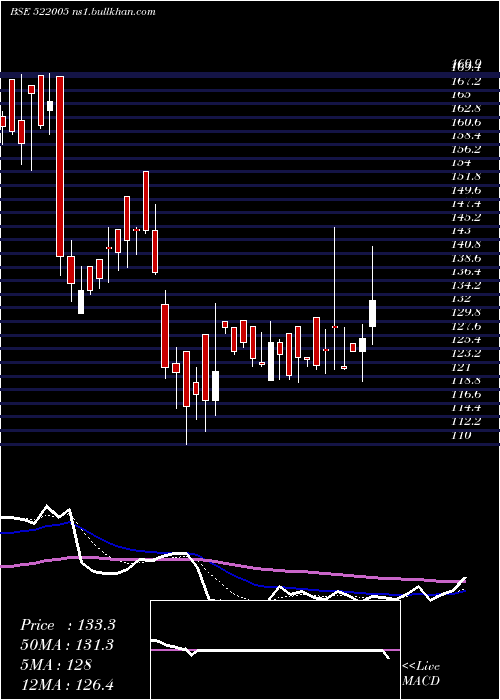Click the 138.6 price axis label
This screenshot has height=700, width=500.
tap(467, 258)
